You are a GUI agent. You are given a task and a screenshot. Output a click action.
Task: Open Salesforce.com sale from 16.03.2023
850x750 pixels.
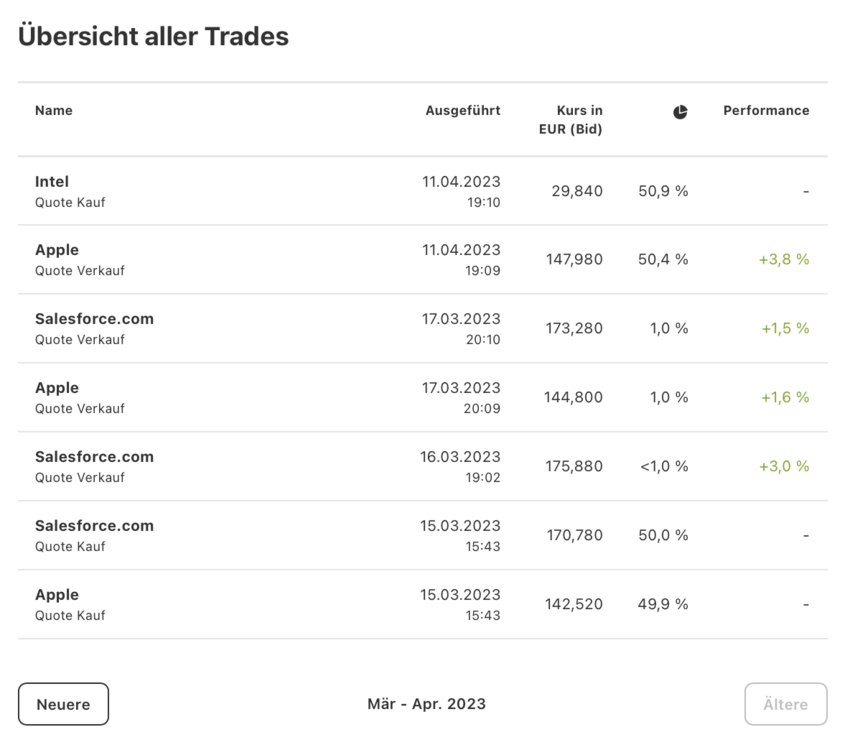tap(94, 457)
